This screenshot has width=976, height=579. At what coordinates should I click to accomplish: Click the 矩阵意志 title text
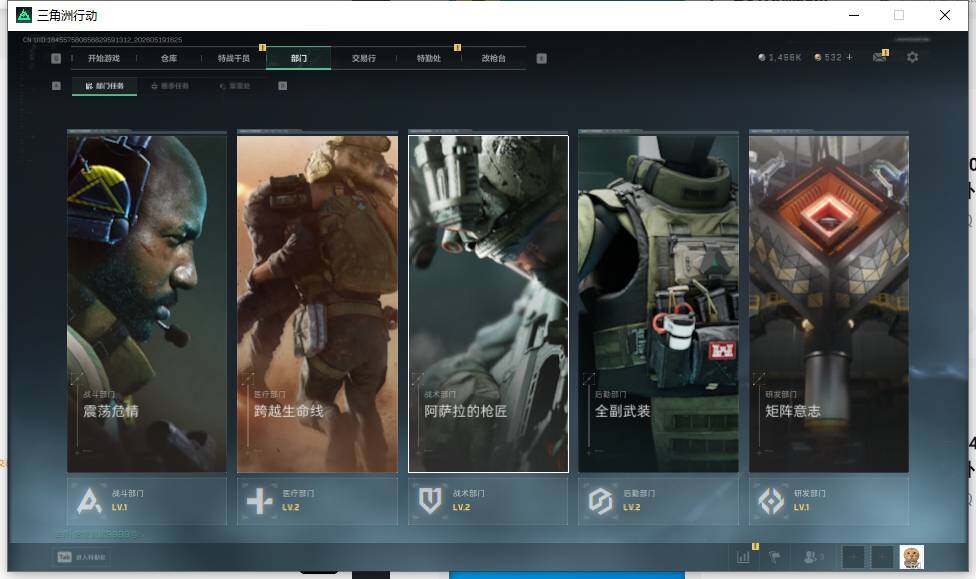point(793,411)
